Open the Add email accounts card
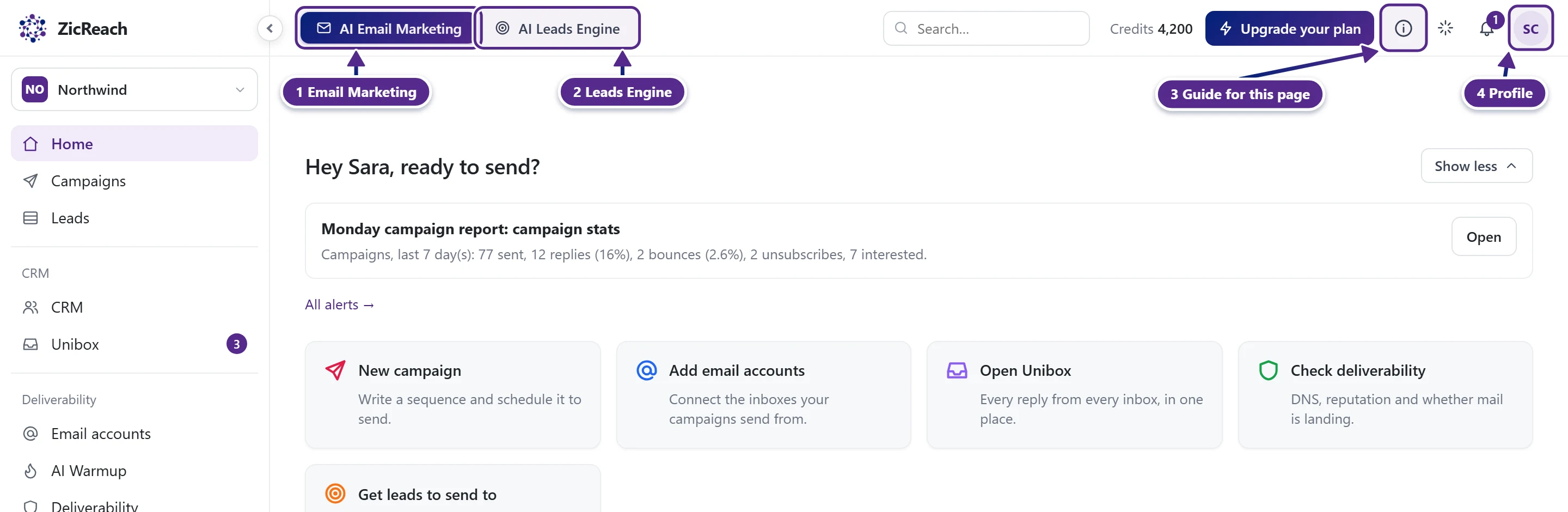This screenshot has height=512, width=1568. click(x=763, y=394)
